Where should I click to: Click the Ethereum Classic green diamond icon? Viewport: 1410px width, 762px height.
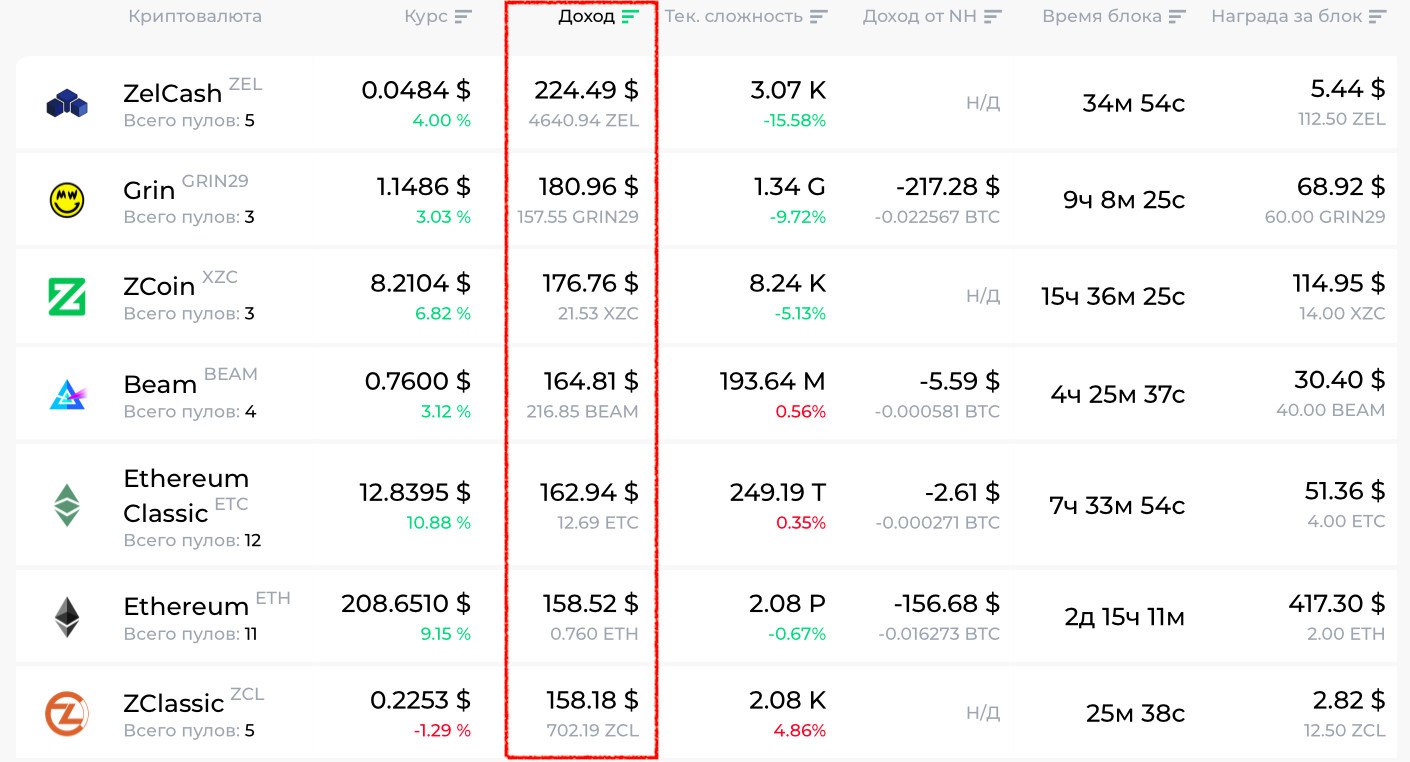tap(67, 505)
